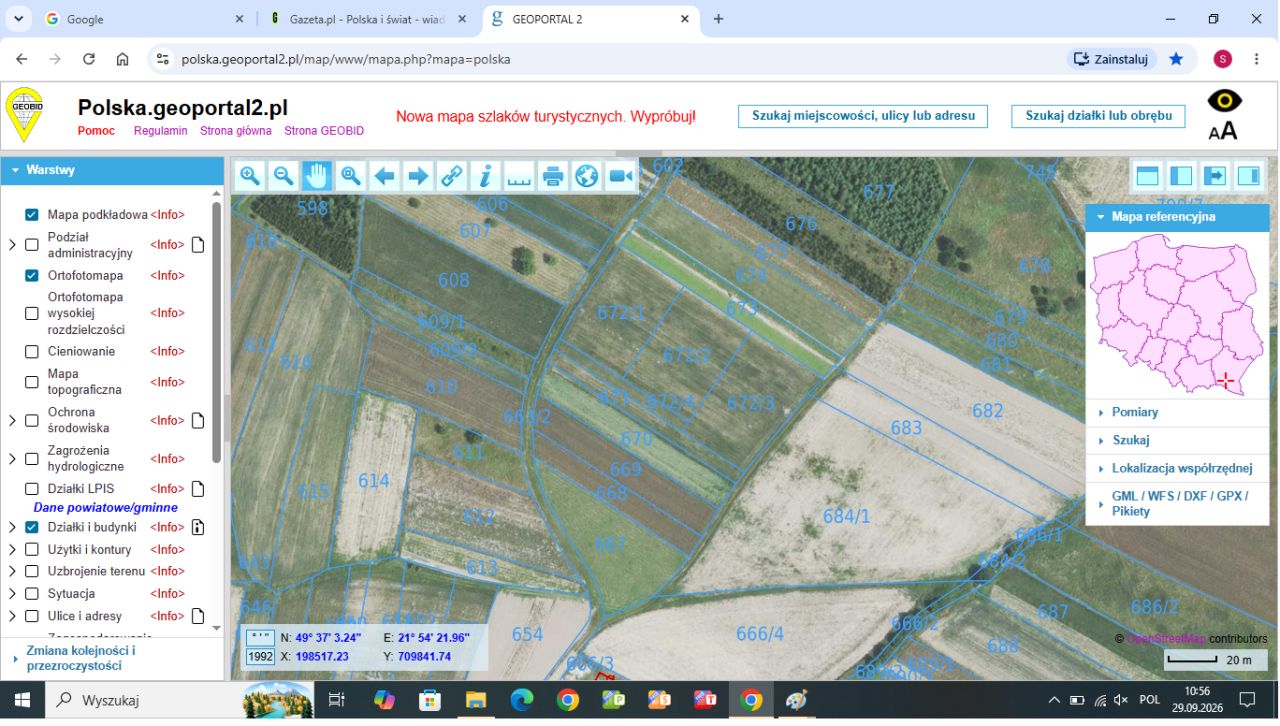The height and width of the screenshot is (726, 1280).
Task: Enable the Cieniowanie layer checkbox
Action: click(32, 351)
